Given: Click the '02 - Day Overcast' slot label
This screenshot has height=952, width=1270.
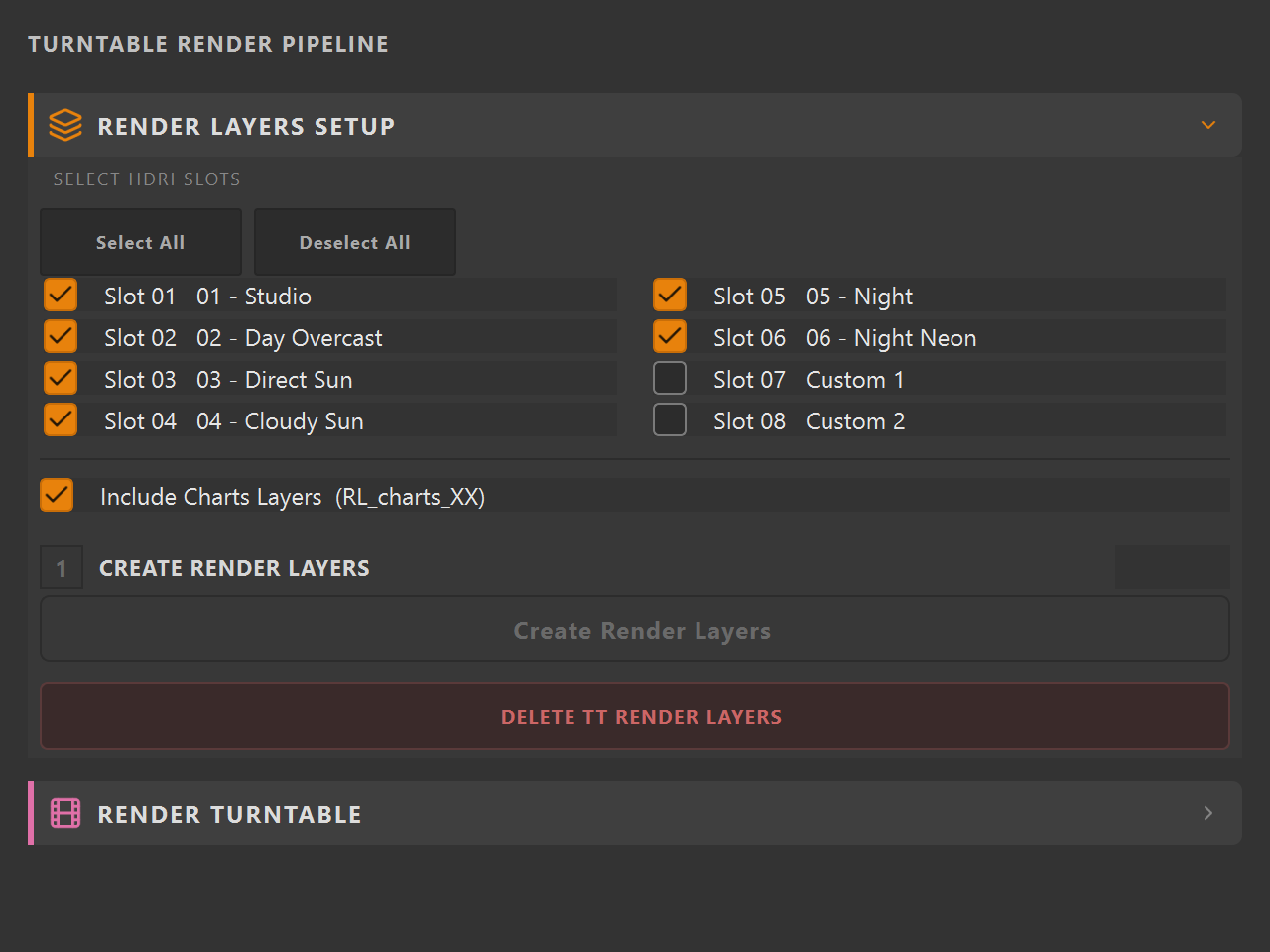Looking at the screenshot, I should (x=289, y=338).
